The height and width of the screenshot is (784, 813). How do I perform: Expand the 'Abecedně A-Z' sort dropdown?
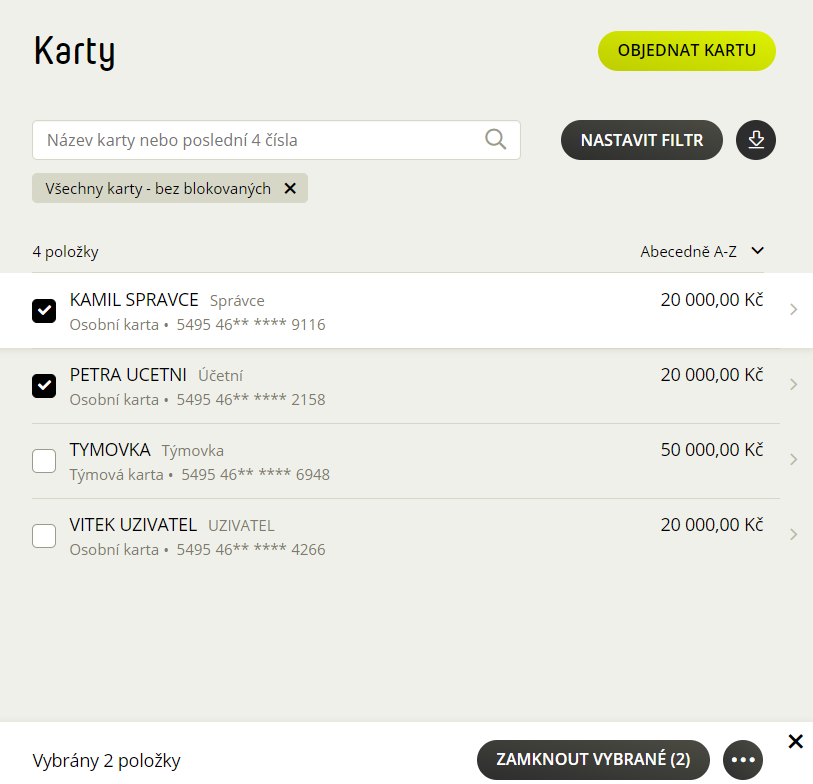click(702, 251)
